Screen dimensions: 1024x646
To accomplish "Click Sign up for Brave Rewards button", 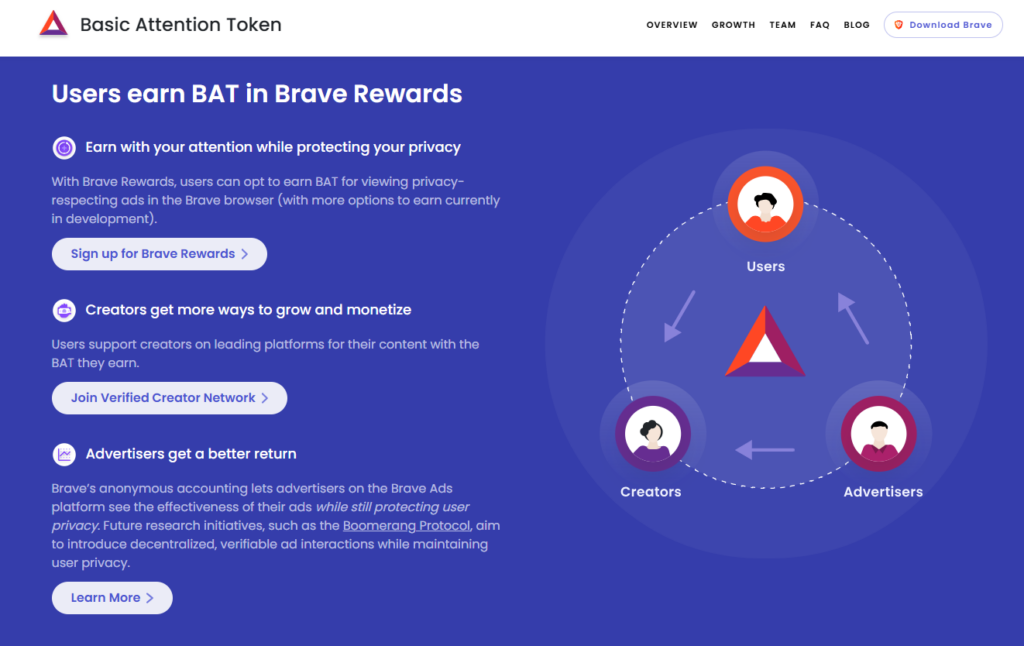I will click(159, 254).
